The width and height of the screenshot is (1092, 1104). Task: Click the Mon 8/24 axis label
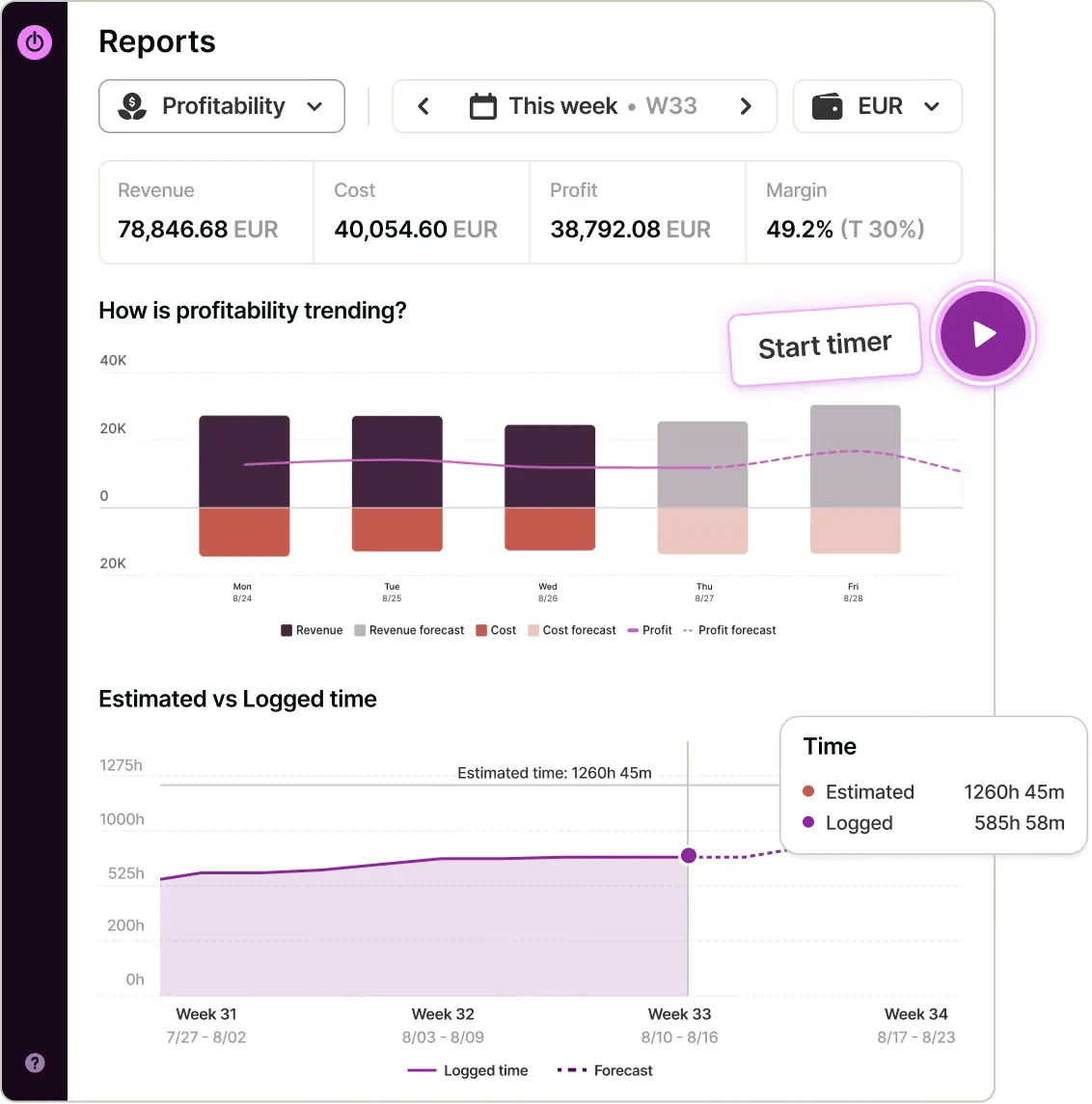point(242,593)
